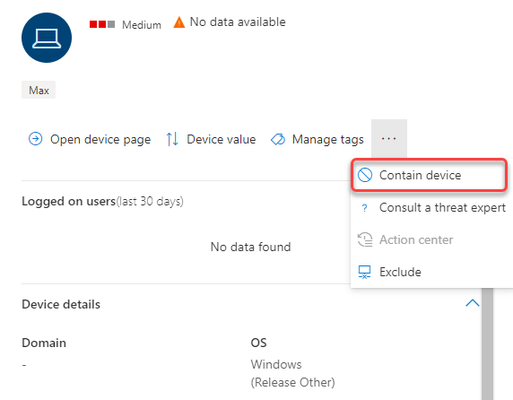Image resolution: width=513 pixels, height=400 pixels.
Task: Click the Action center history icon
Action: [x=365, y=240]
